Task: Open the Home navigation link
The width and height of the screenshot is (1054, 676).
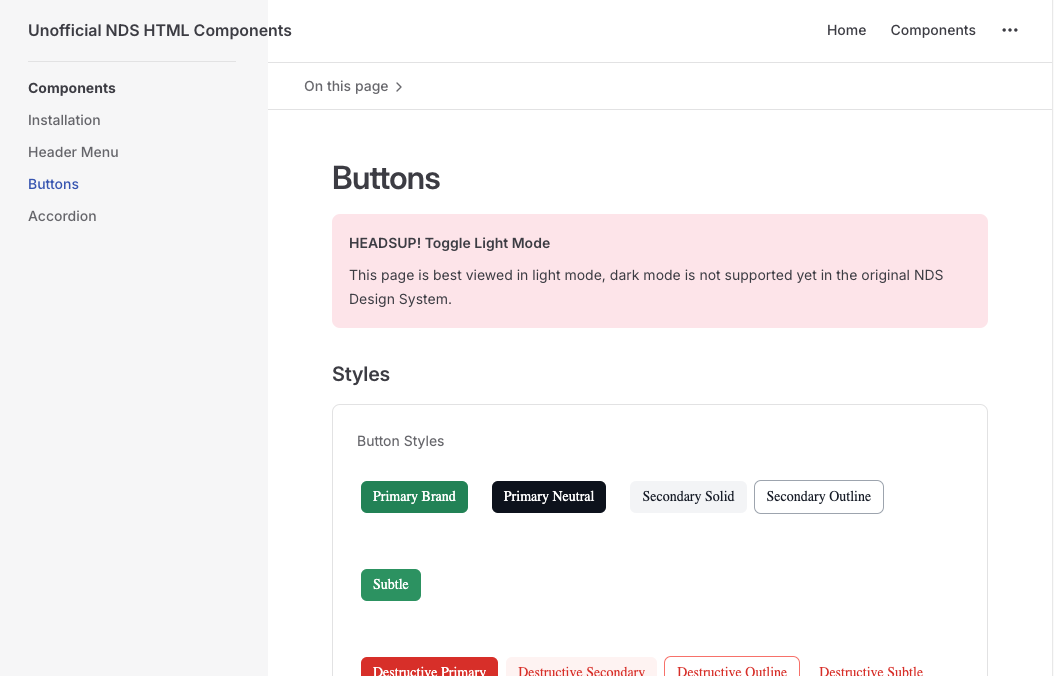Action: coord(846,30)
